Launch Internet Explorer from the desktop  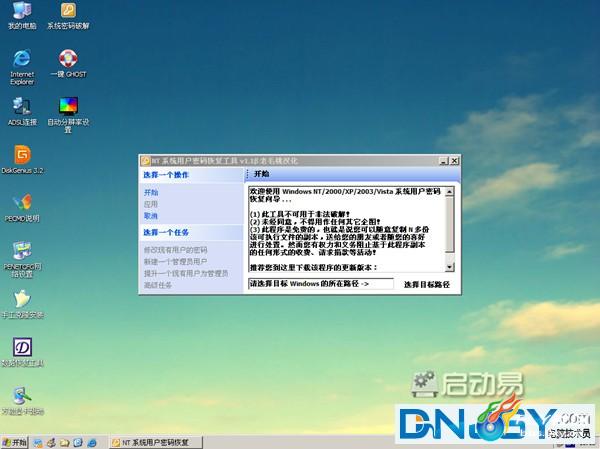(22, 67)
